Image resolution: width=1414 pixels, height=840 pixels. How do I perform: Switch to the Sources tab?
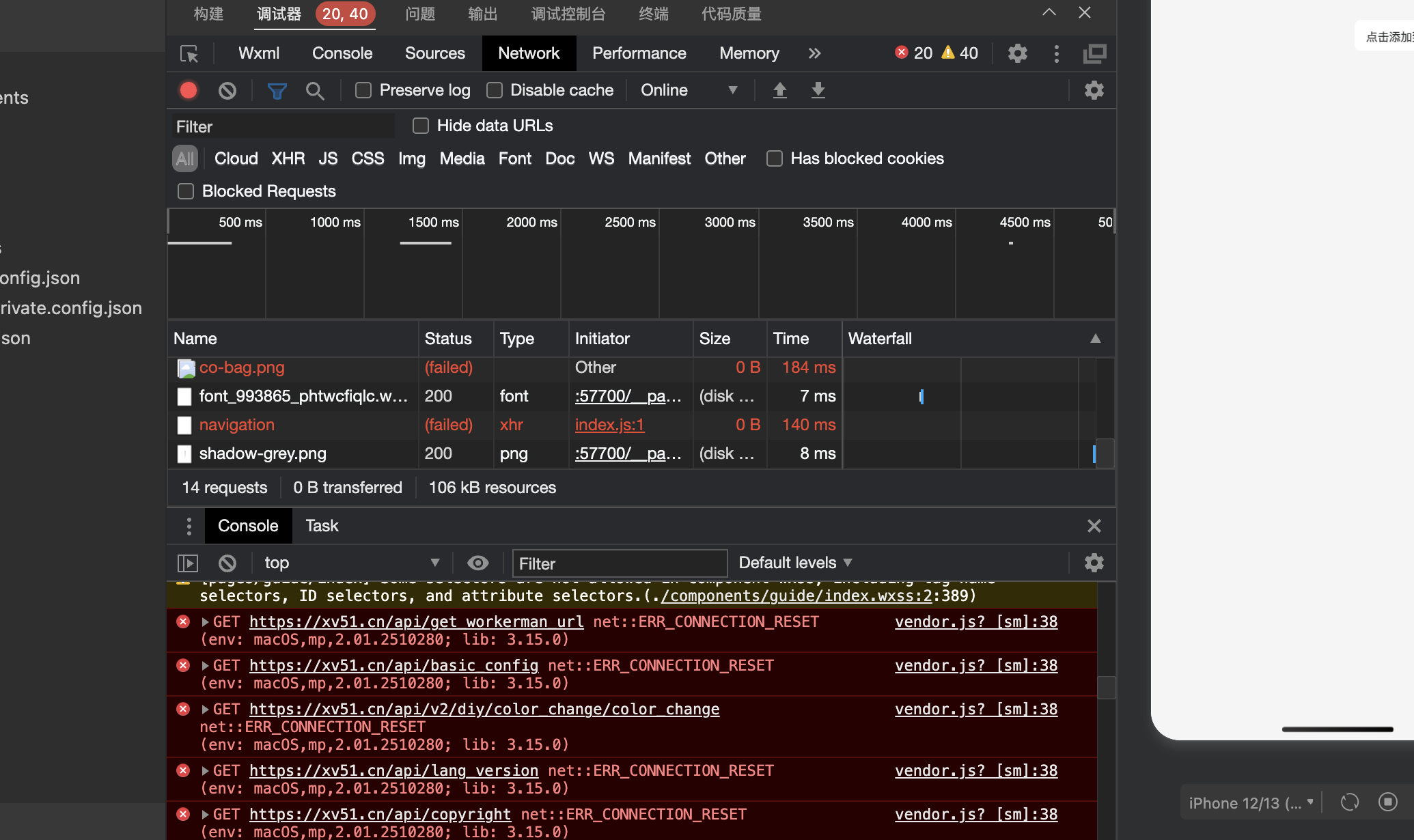pyautogui.click(x=434, y=53)
